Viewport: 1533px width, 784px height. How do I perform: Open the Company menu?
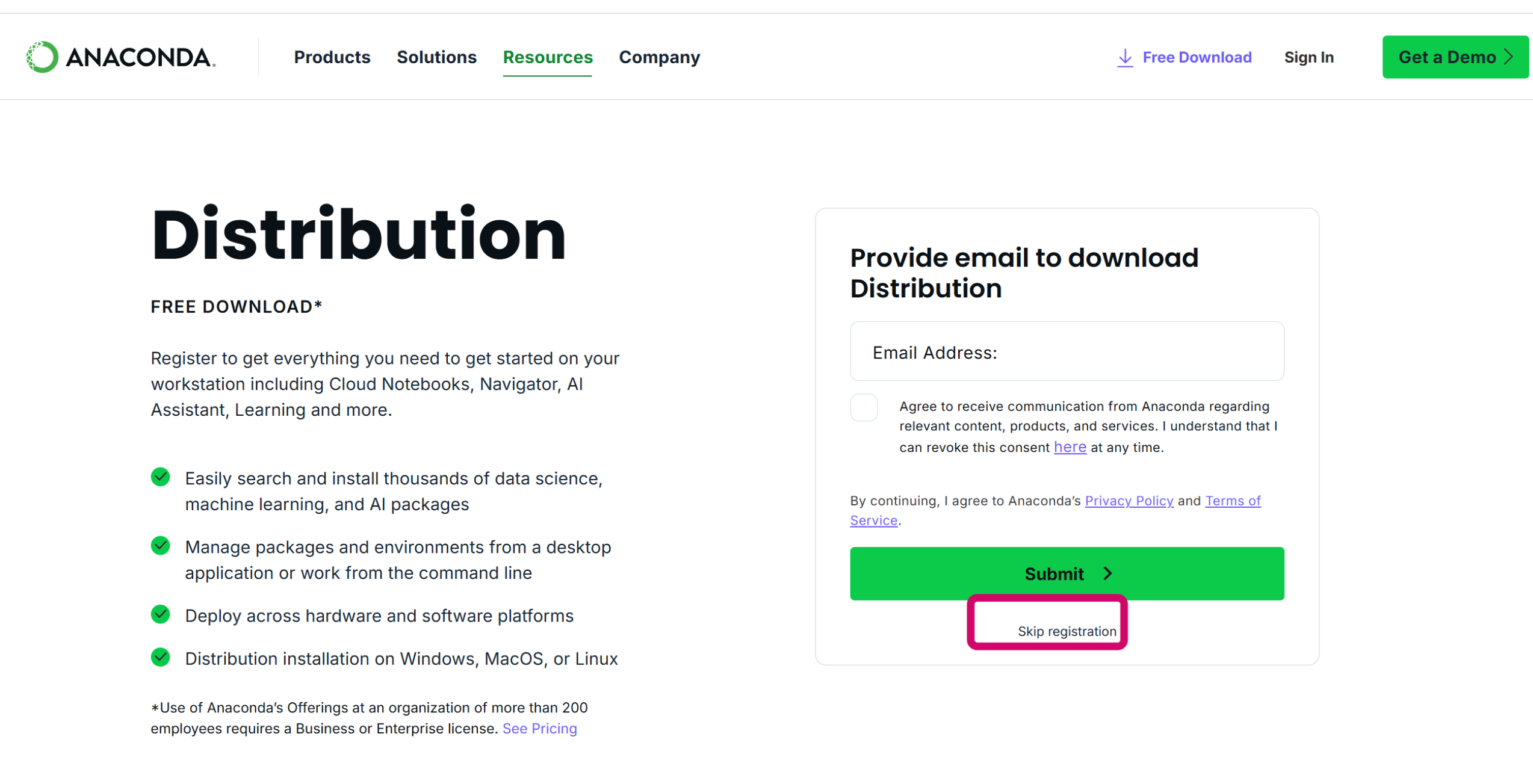click(659, 57)
